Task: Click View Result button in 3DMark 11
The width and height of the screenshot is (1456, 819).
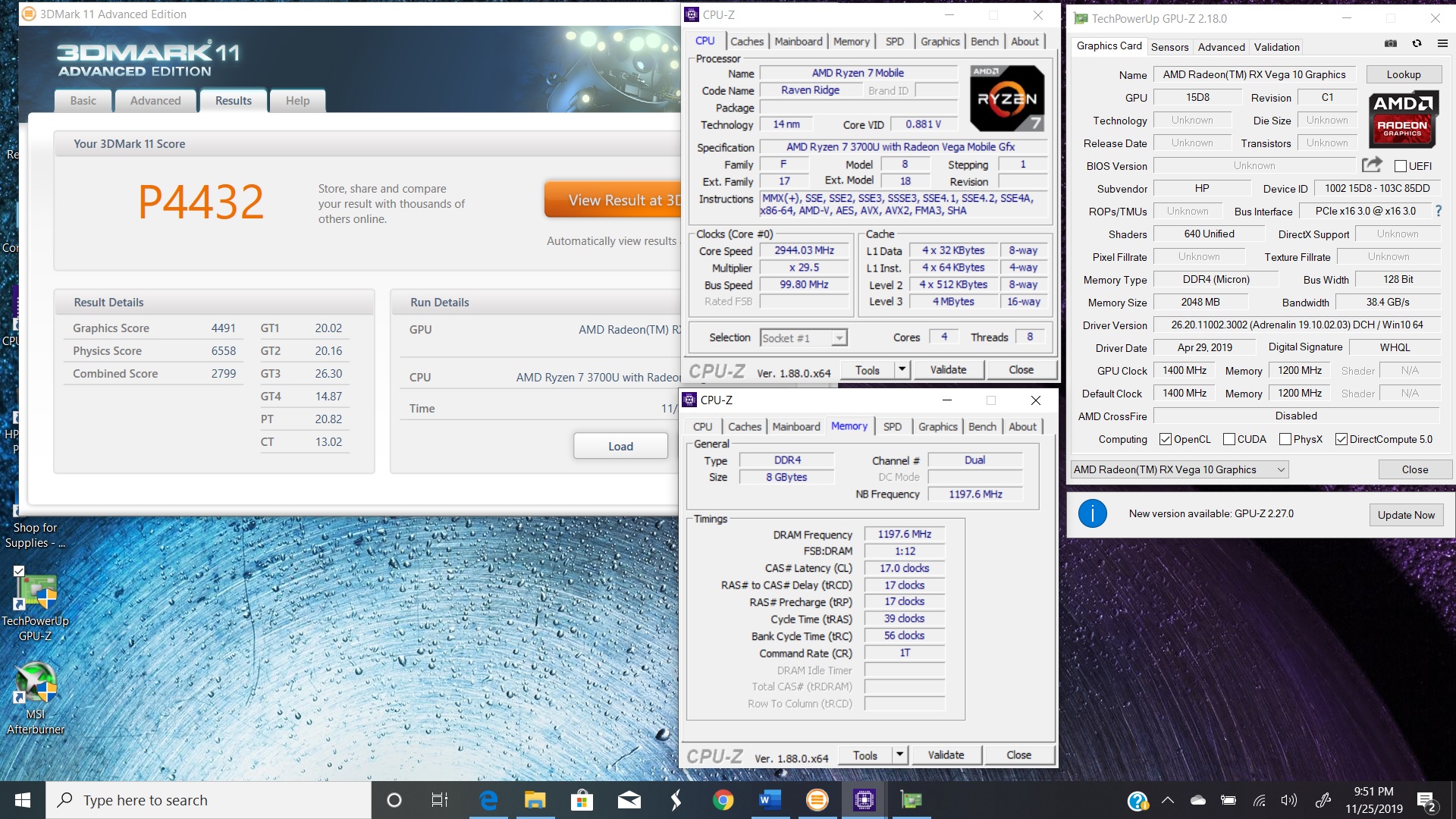Action: pos(613,200)
